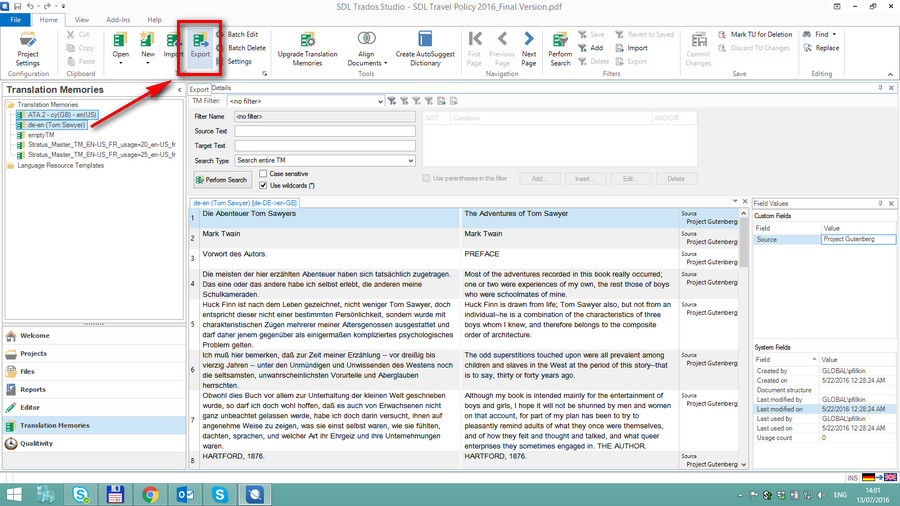The width and height of the screenshot is (900, 506).
Task: Click Mark TU for Deletion
Action: coord(755,34)
